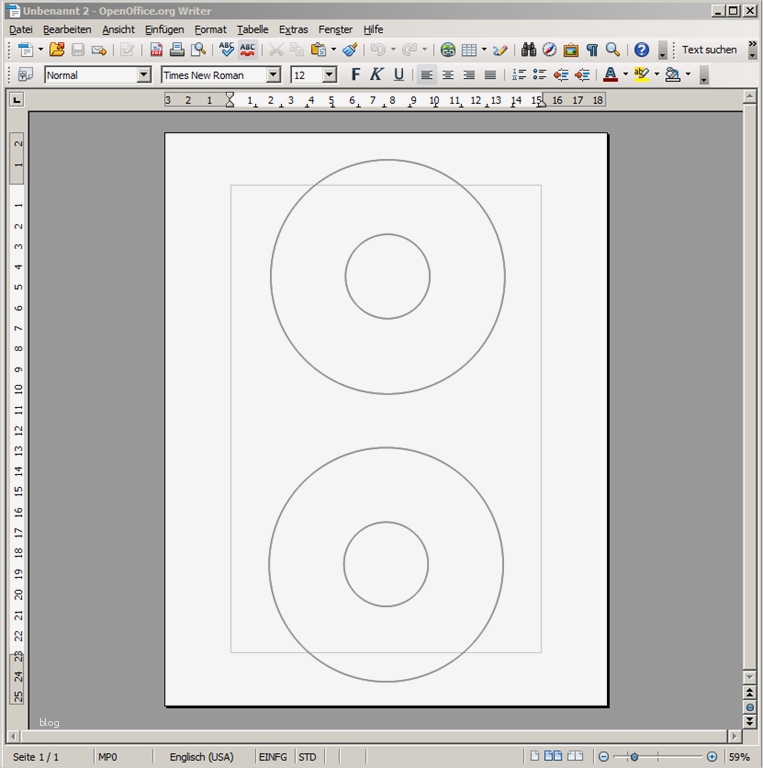Click the Navigator compass icon

pos(549,49)
